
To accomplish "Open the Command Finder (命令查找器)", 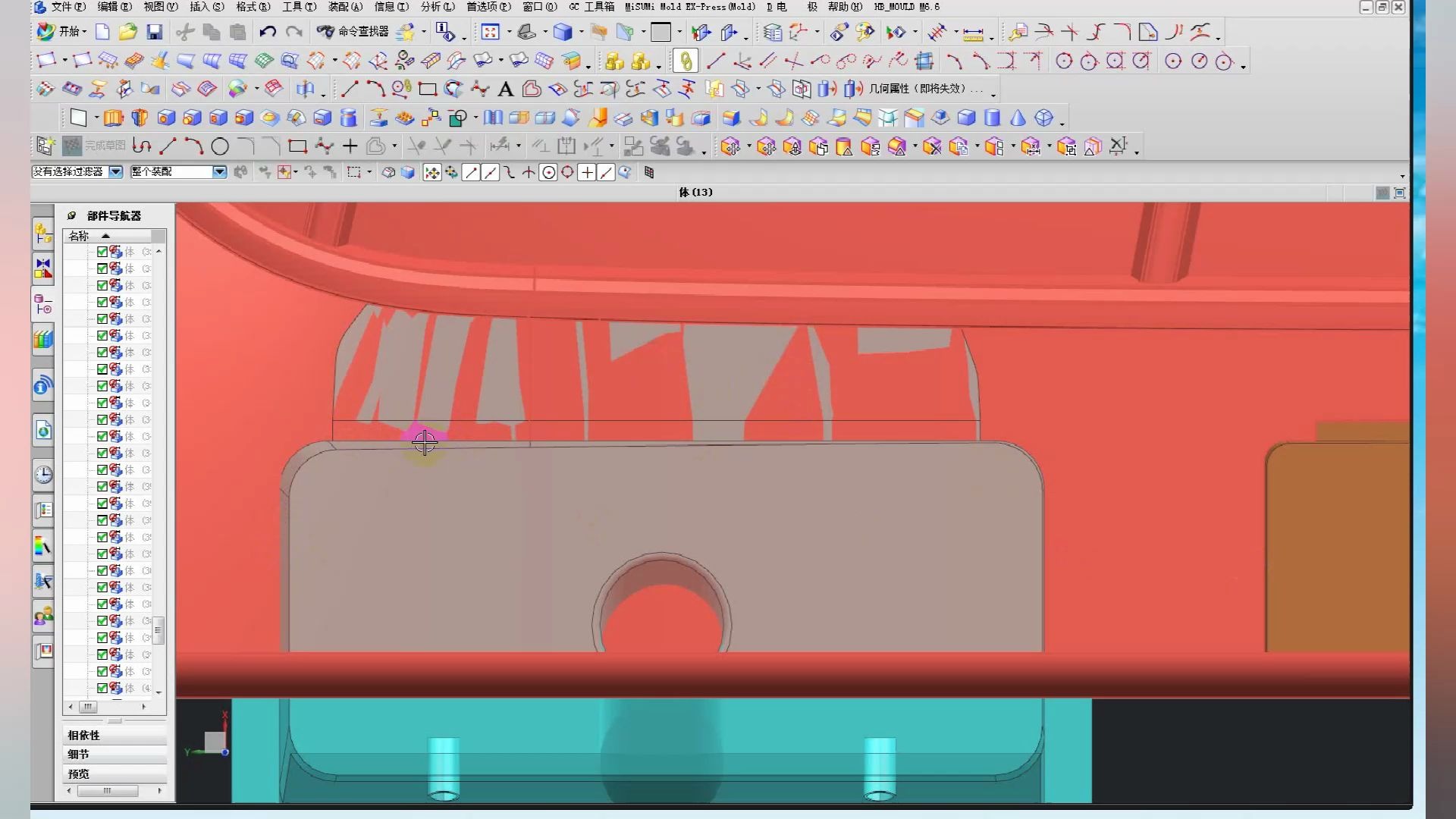I will point(353,32).
